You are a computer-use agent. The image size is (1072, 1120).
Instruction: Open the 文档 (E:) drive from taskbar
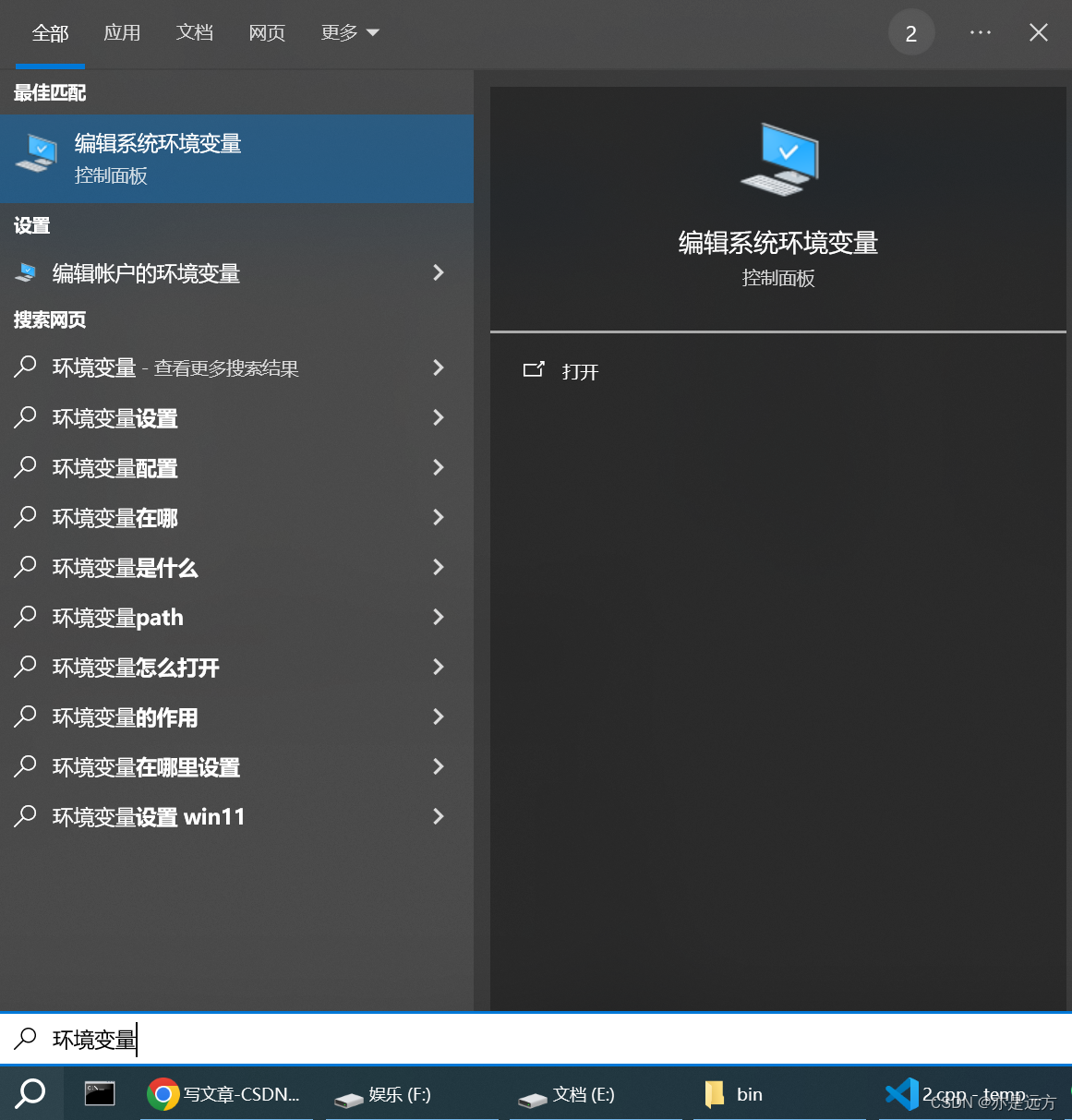click(x=567, y=1094)
